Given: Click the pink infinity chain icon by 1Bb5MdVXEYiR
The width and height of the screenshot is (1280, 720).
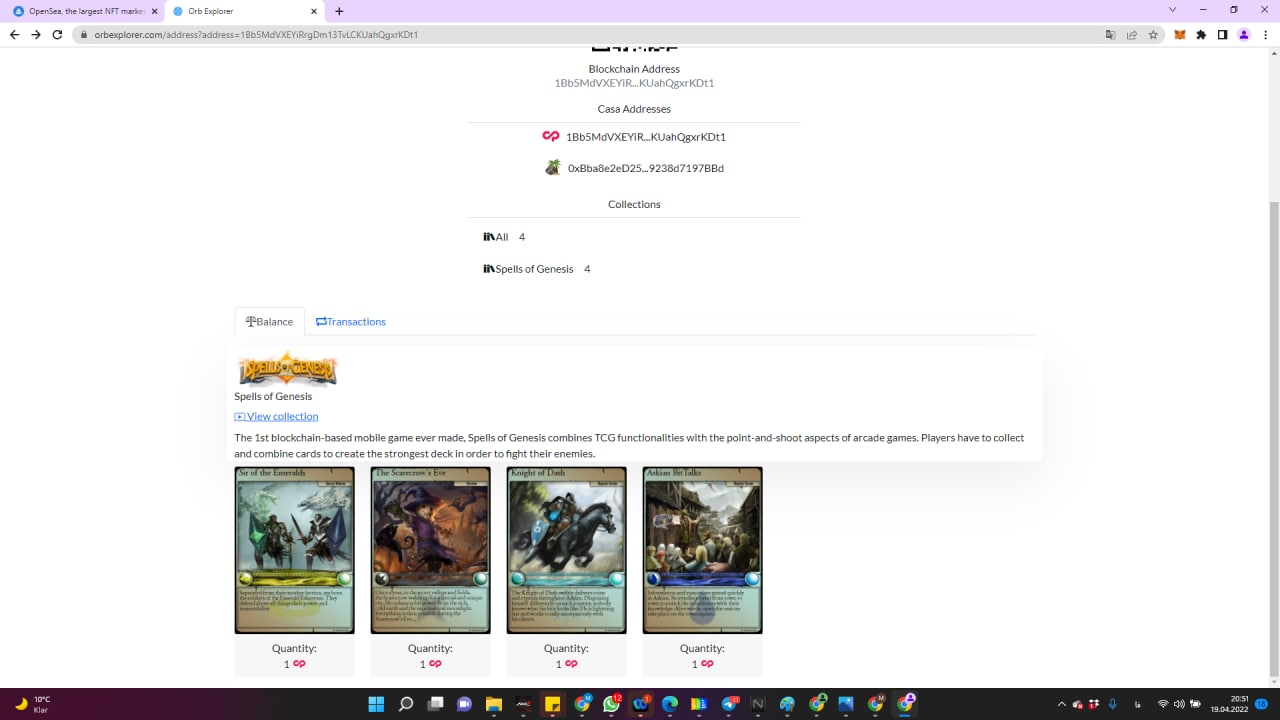Looking at the screenshot, I should [x=550, y=136].
